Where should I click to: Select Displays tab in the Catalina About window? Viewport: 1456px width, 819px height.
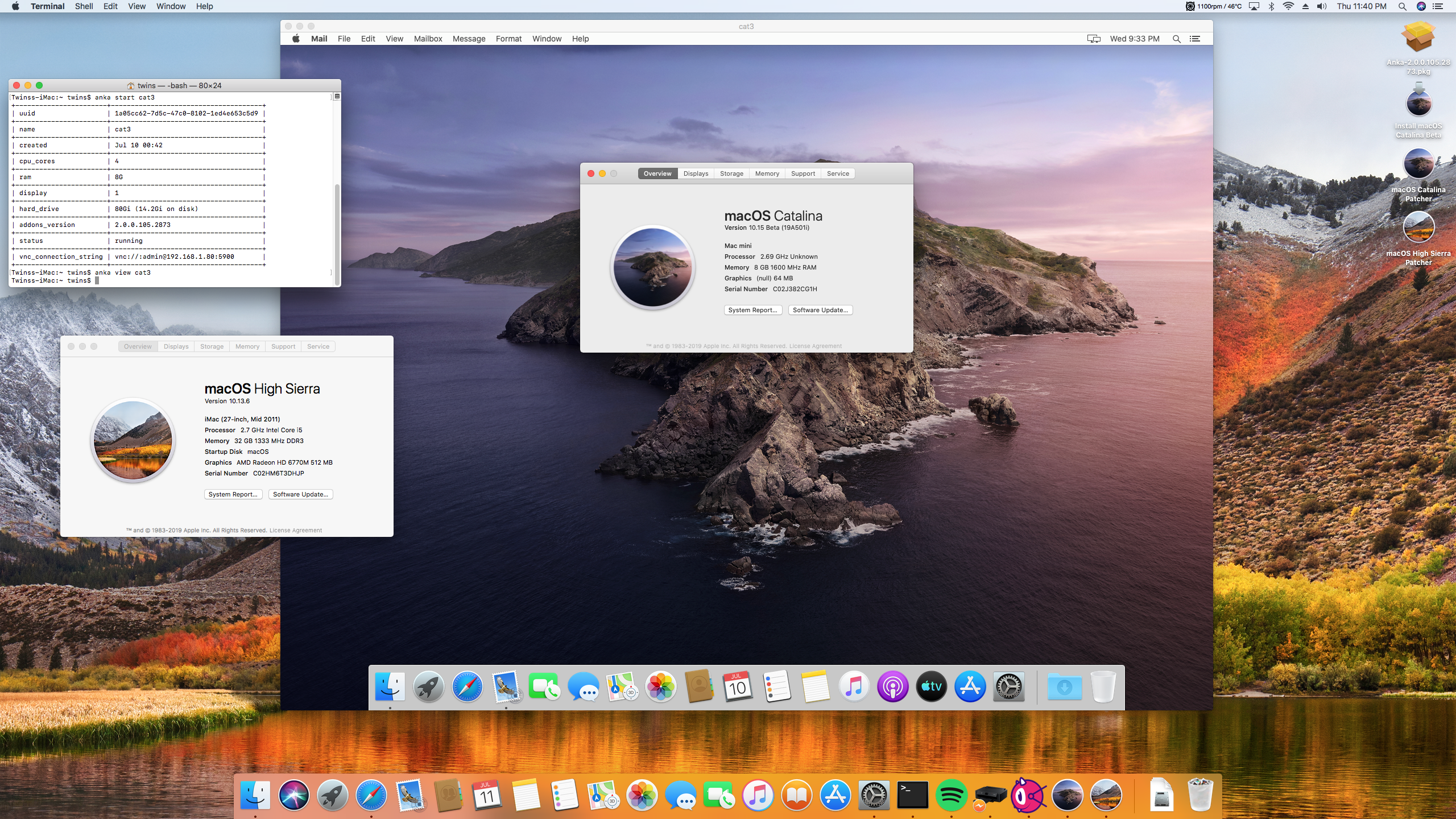point(696,173)
